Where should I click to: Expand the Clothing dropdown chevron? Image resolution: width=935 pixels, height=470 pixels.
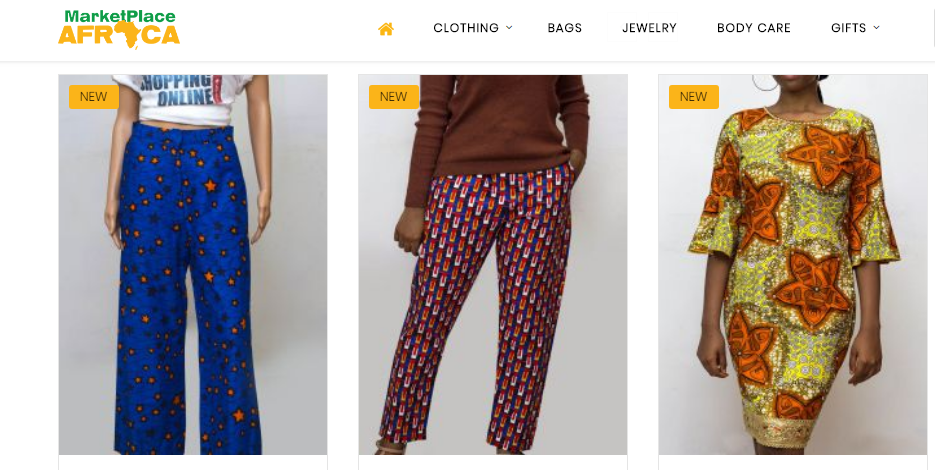point(509,27)
